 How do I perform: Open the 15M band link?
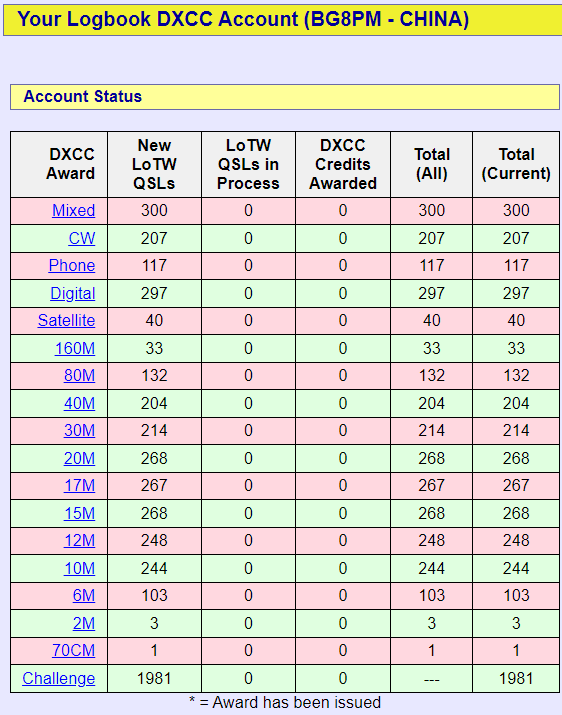79,514
